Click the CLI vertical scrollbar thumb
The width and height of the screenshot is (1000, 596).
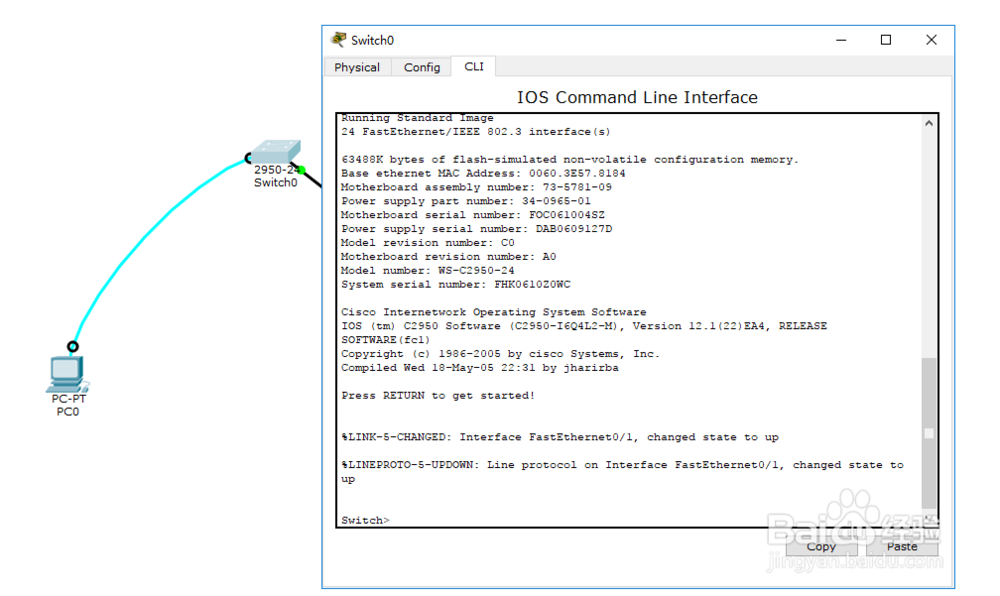[x=929, y=433]
